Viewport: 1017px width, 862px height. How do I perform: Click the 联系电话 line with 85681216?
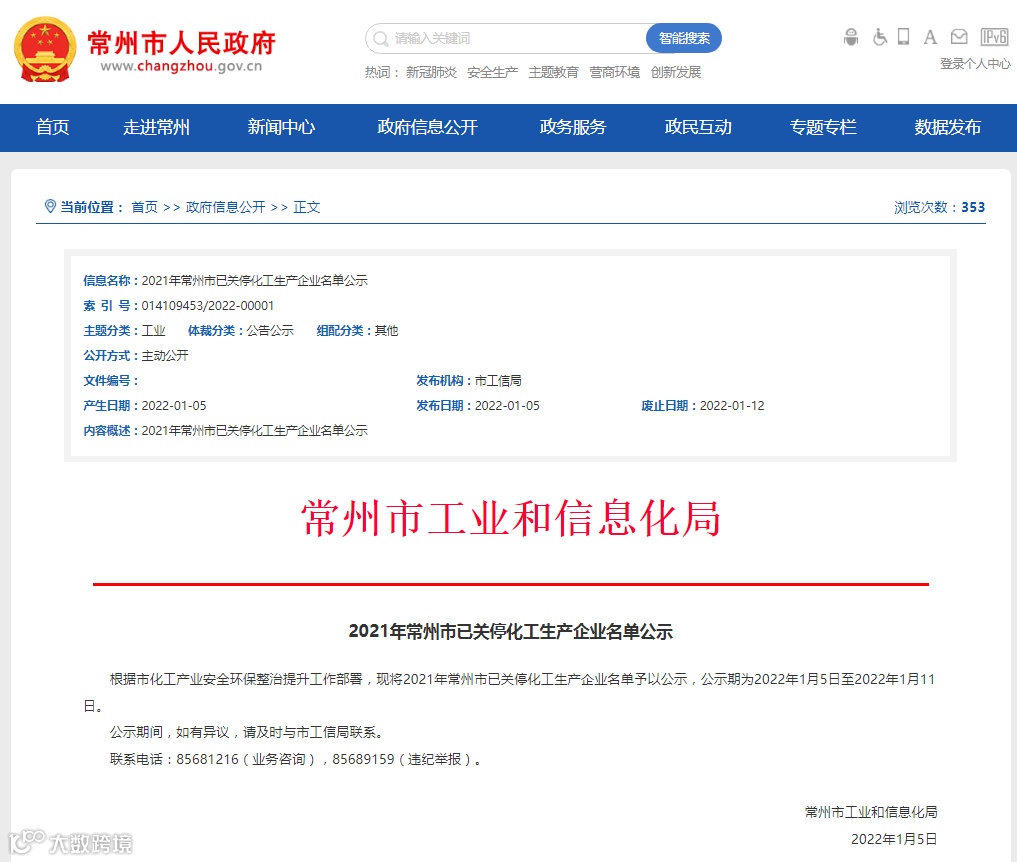296,759
